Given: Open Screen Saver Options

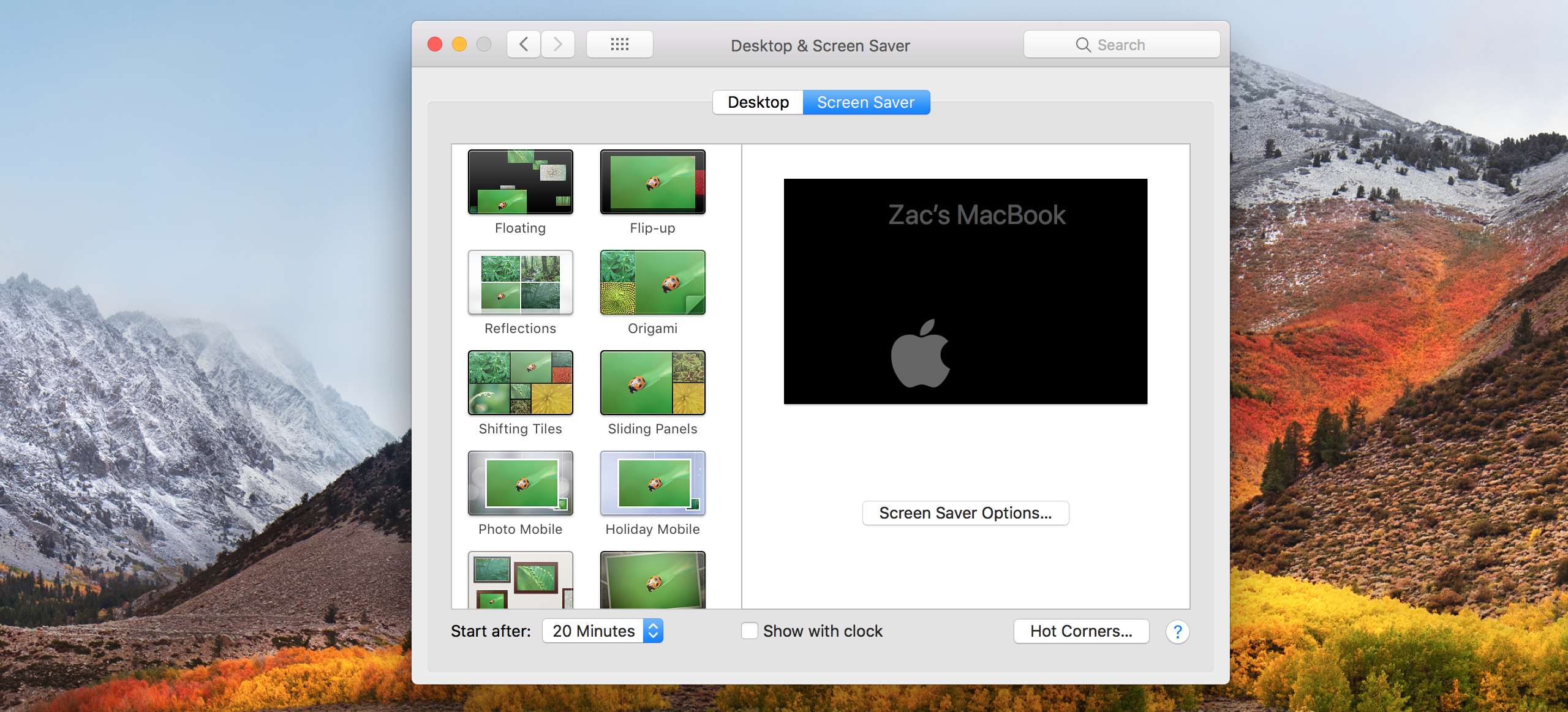Looking at the screenshot, I should 965,513.
